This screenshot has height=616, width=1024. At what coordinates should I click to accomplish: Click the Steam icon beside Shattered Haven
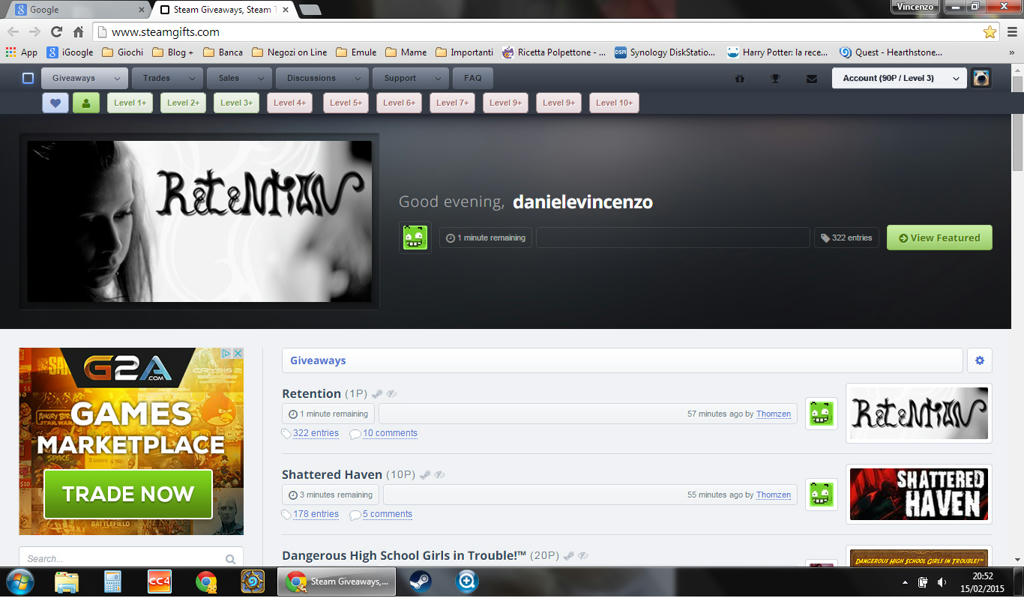[x=425, y=475]
